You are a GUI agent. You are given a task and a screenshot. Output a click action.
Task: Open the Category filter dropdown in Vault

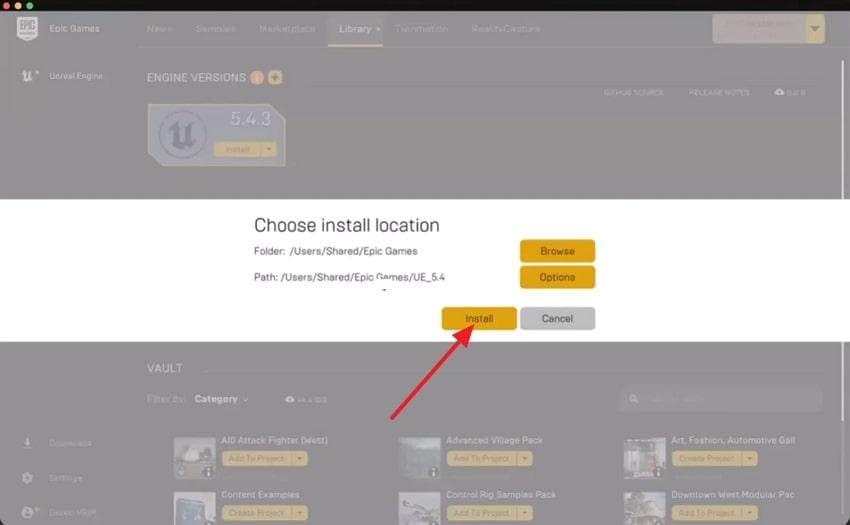(221, 399)
